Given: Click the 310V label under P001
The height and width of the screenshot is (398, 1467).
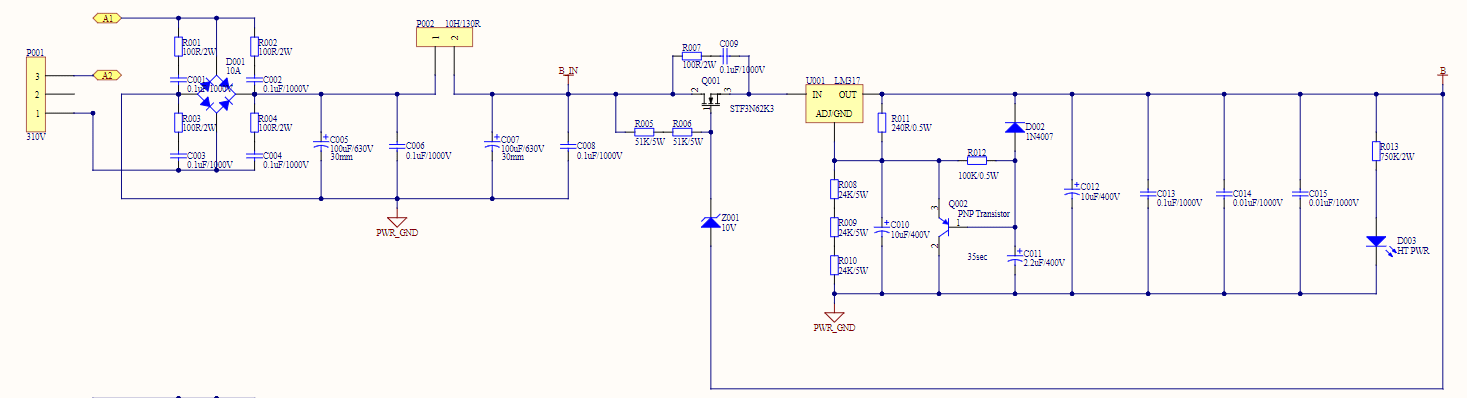Looking at the screenshot, I should [x=35, y=137].
